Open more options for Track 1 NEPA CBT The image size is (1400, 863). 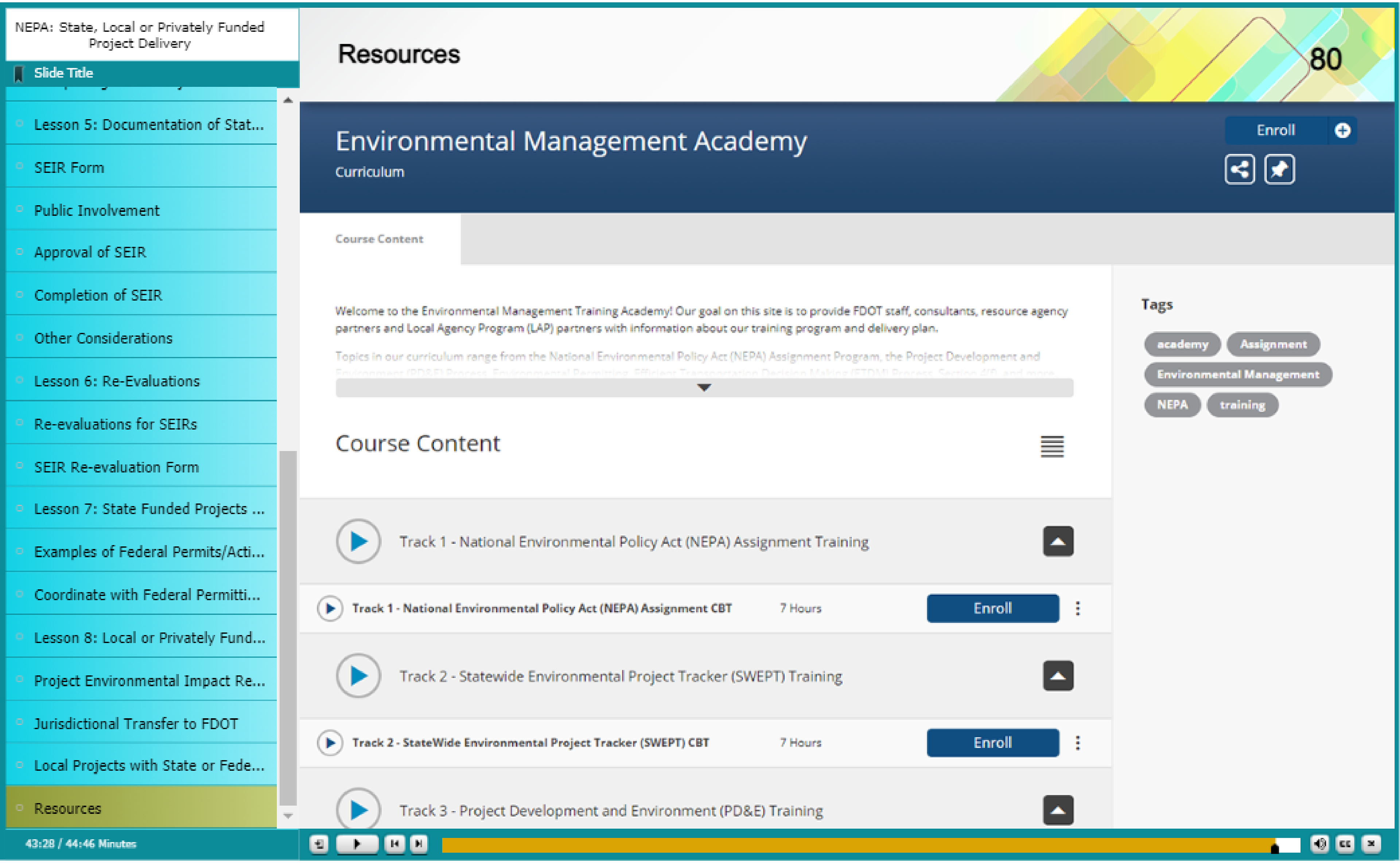tap(1078, 609)
